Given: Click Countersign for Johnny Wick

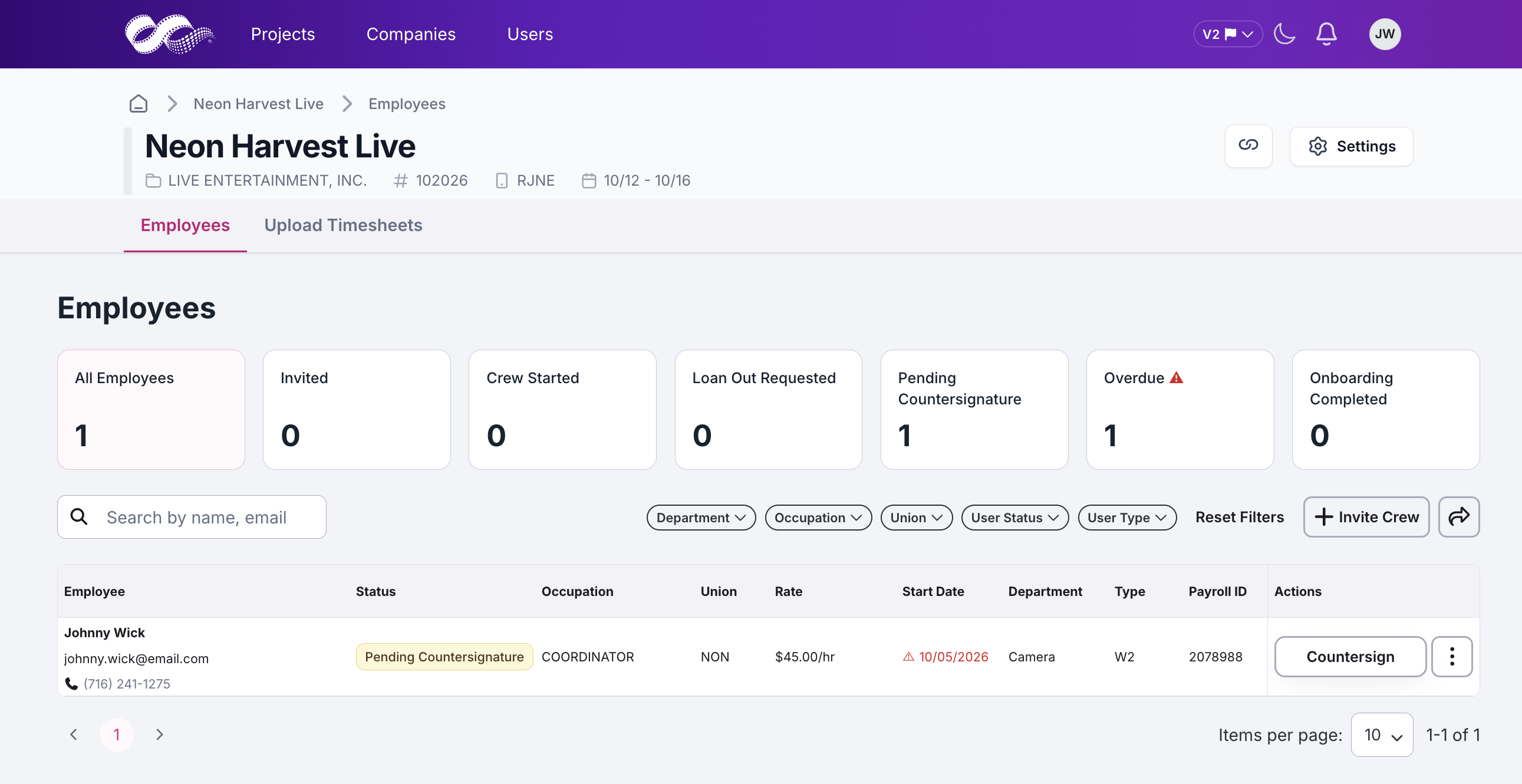Looking at the screenshot, I should [1349, 657].
